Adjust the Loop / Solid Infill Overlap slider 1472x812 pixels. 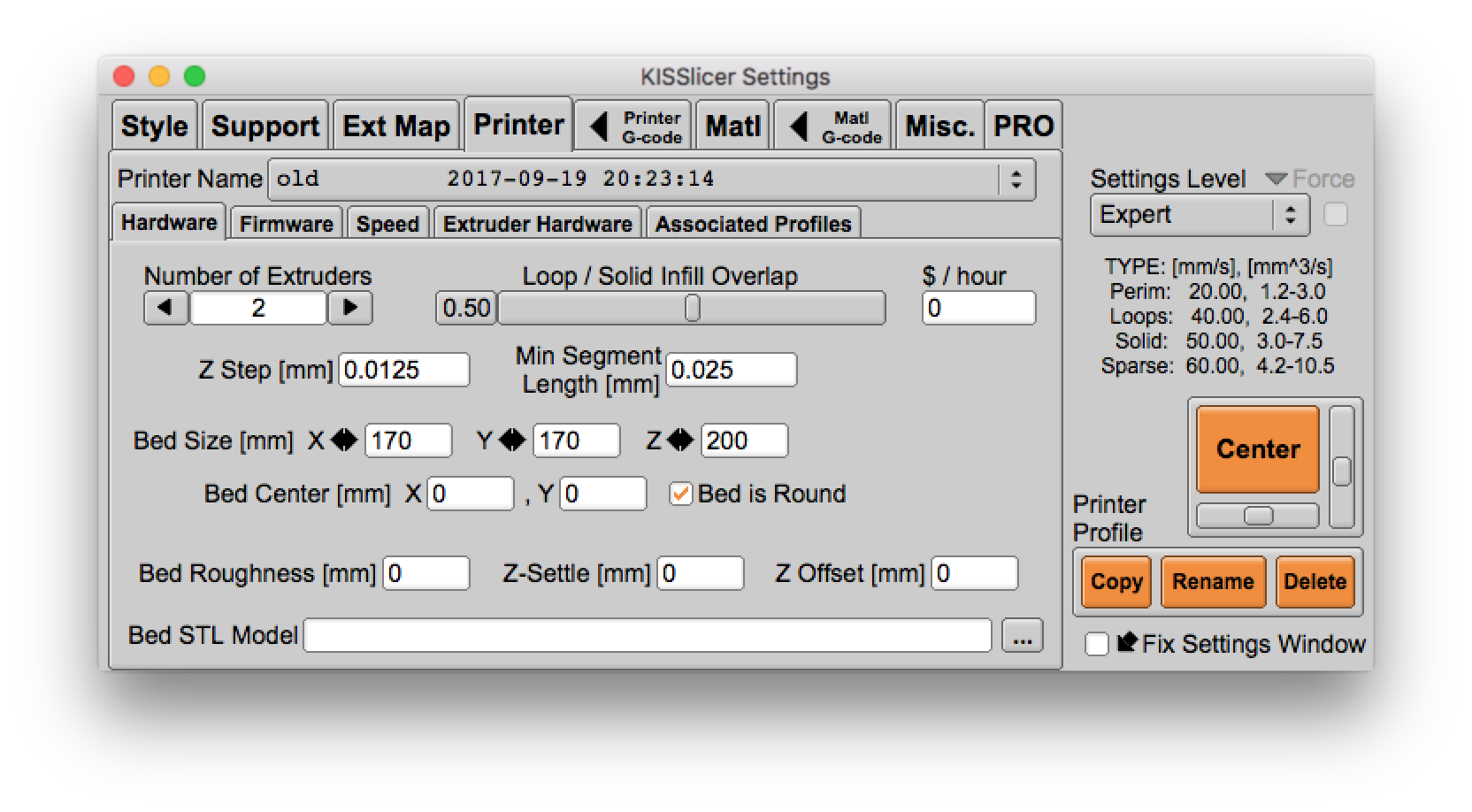tap(692, 308)
